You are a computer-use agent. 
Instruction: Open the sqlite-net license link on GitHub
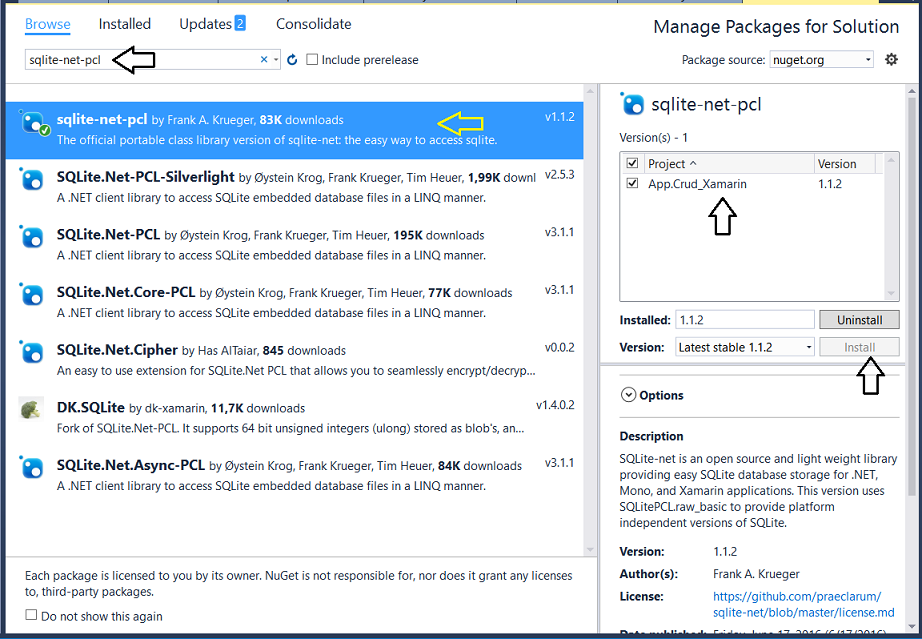click(x=803, y=604)
